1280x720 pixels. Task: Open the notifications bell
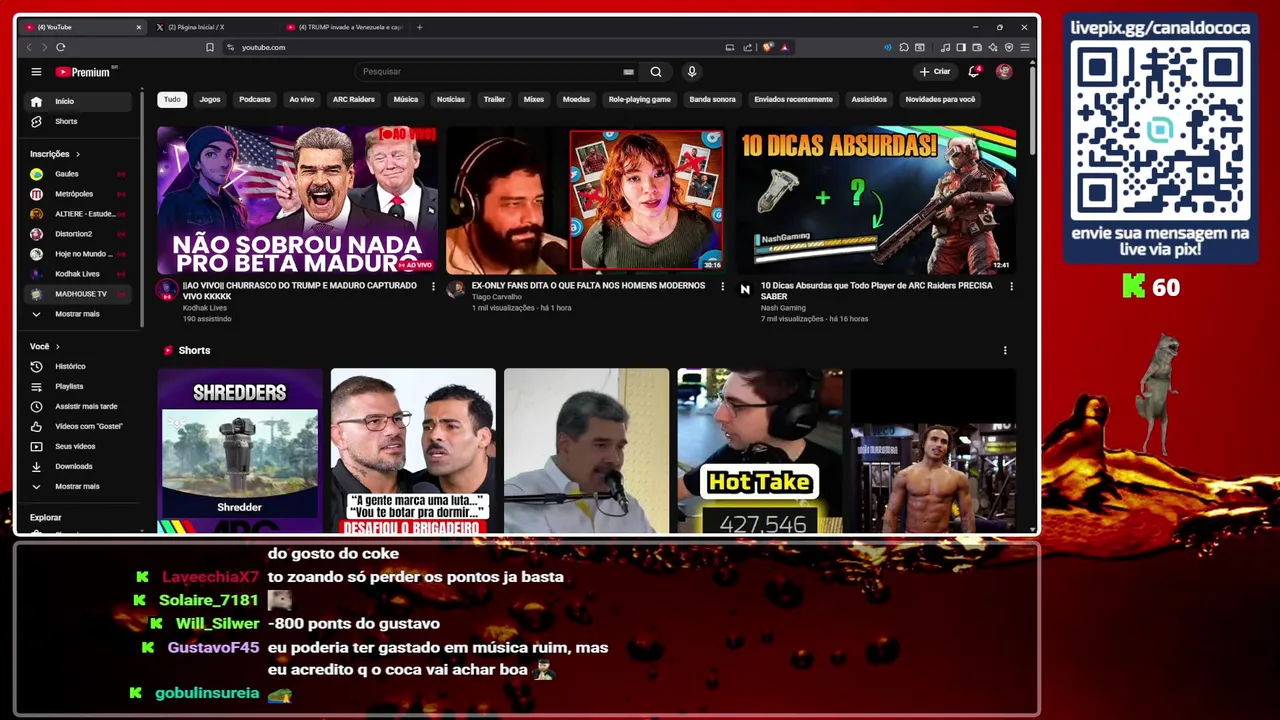pos(974,72)
